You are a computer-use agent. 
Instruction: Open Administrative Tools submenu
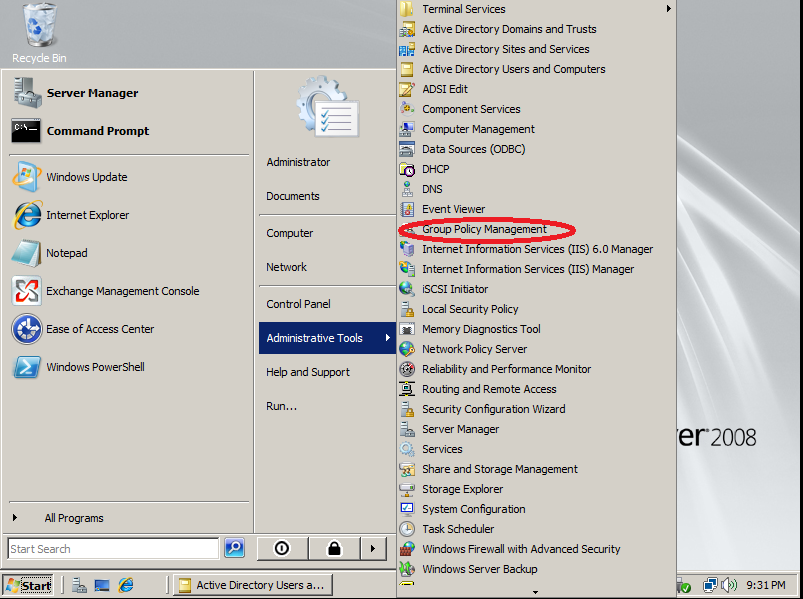pyautogui.click(x=327, y=338)
